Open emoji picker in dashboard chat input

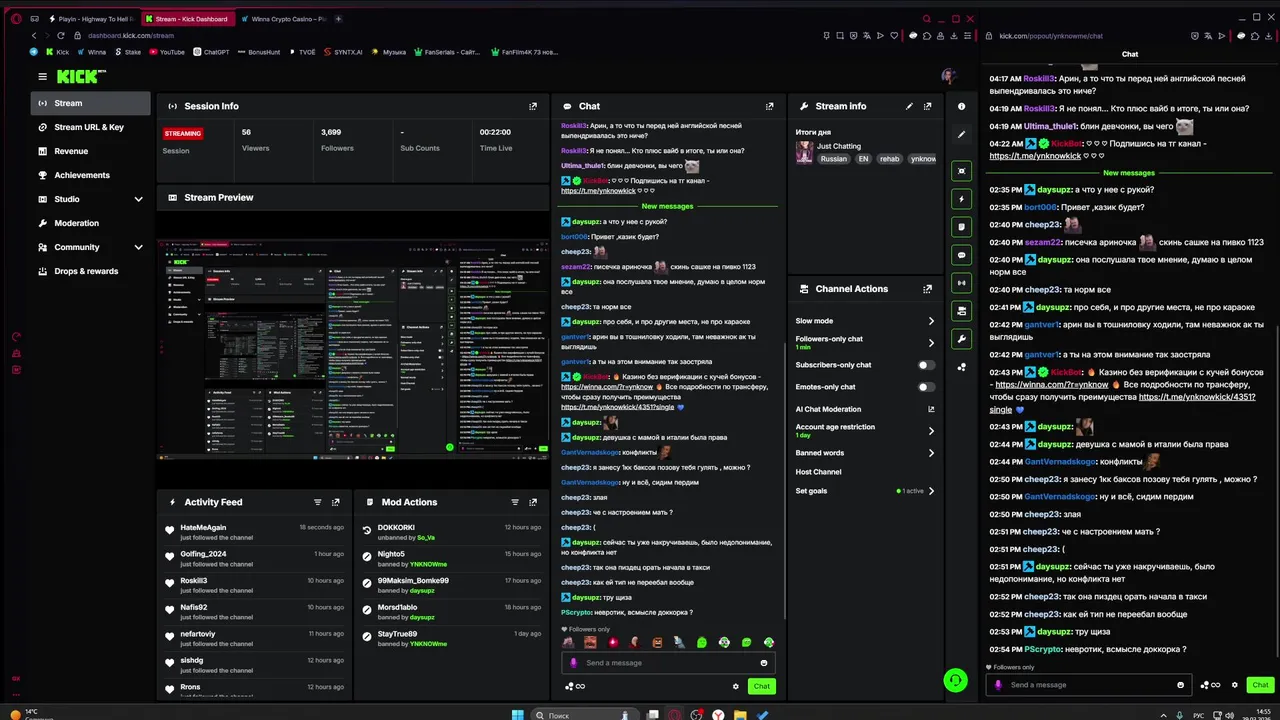[x=764, y=663]
